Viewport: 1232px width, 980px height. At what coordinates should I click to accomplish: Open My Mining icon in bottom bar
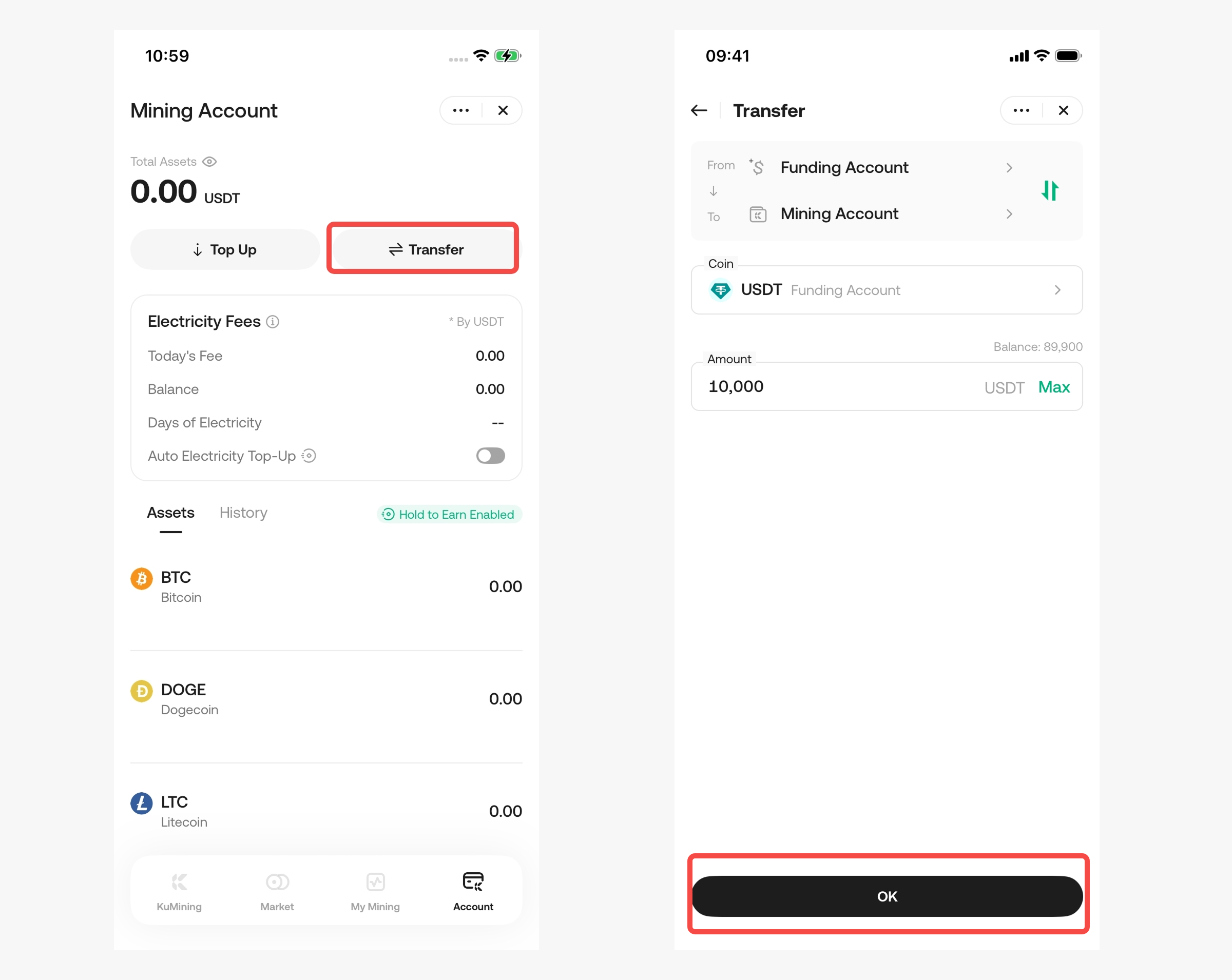[375, 882]
